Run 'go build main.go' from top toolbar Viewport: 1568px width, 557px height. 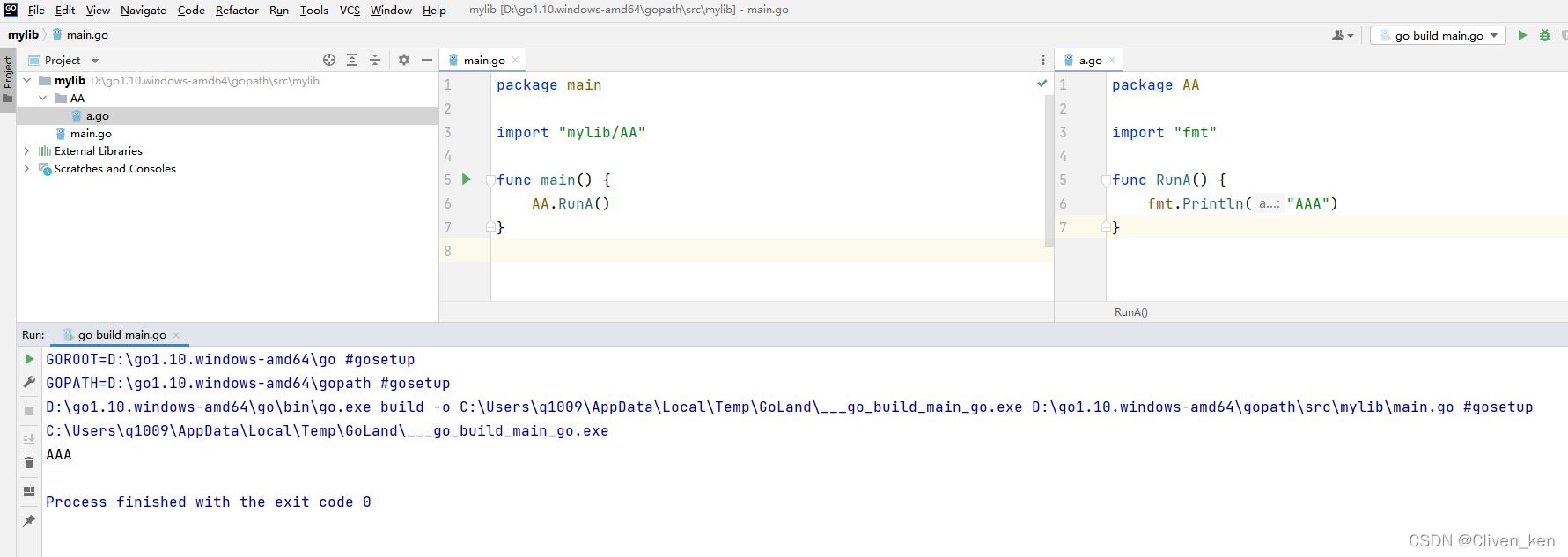[x=1522, y=35]
